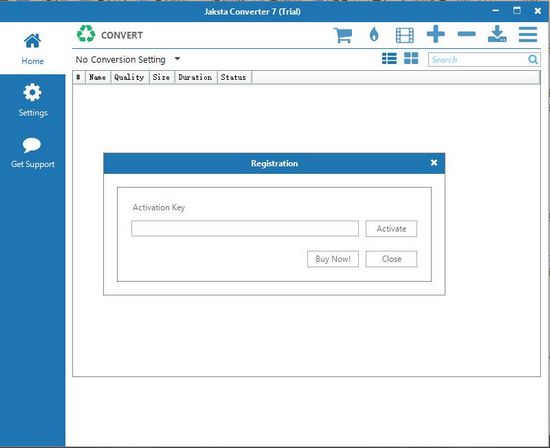The height and width of the screenshot is (448, 550).
Task: Go to Home in sidebar
Action: click(32, 49)
